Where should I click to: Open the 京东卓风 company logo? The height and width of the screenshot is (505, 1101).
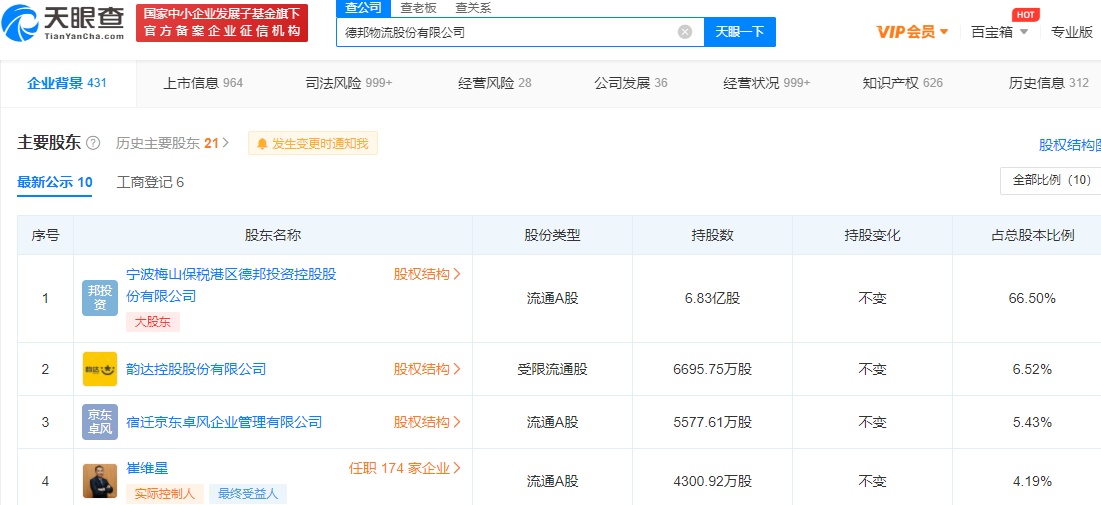point(100,422)
